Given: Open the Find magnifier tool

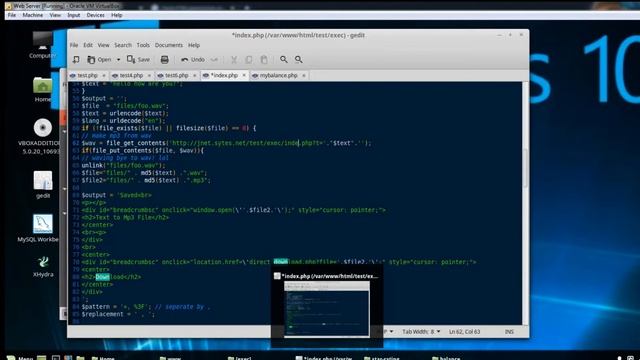Looking at the screenshot, I should (284, 60).
